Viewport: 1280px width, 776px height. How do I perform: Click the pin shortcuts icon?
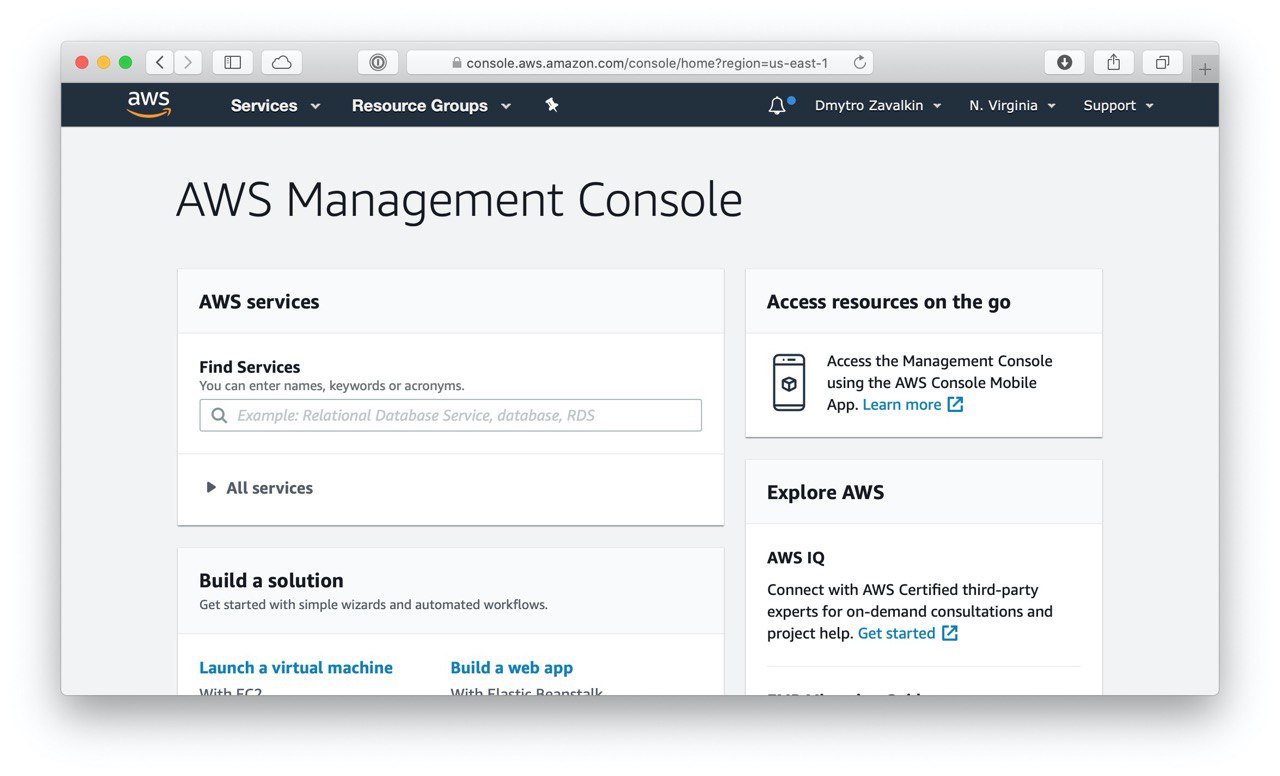coord(551,105)
